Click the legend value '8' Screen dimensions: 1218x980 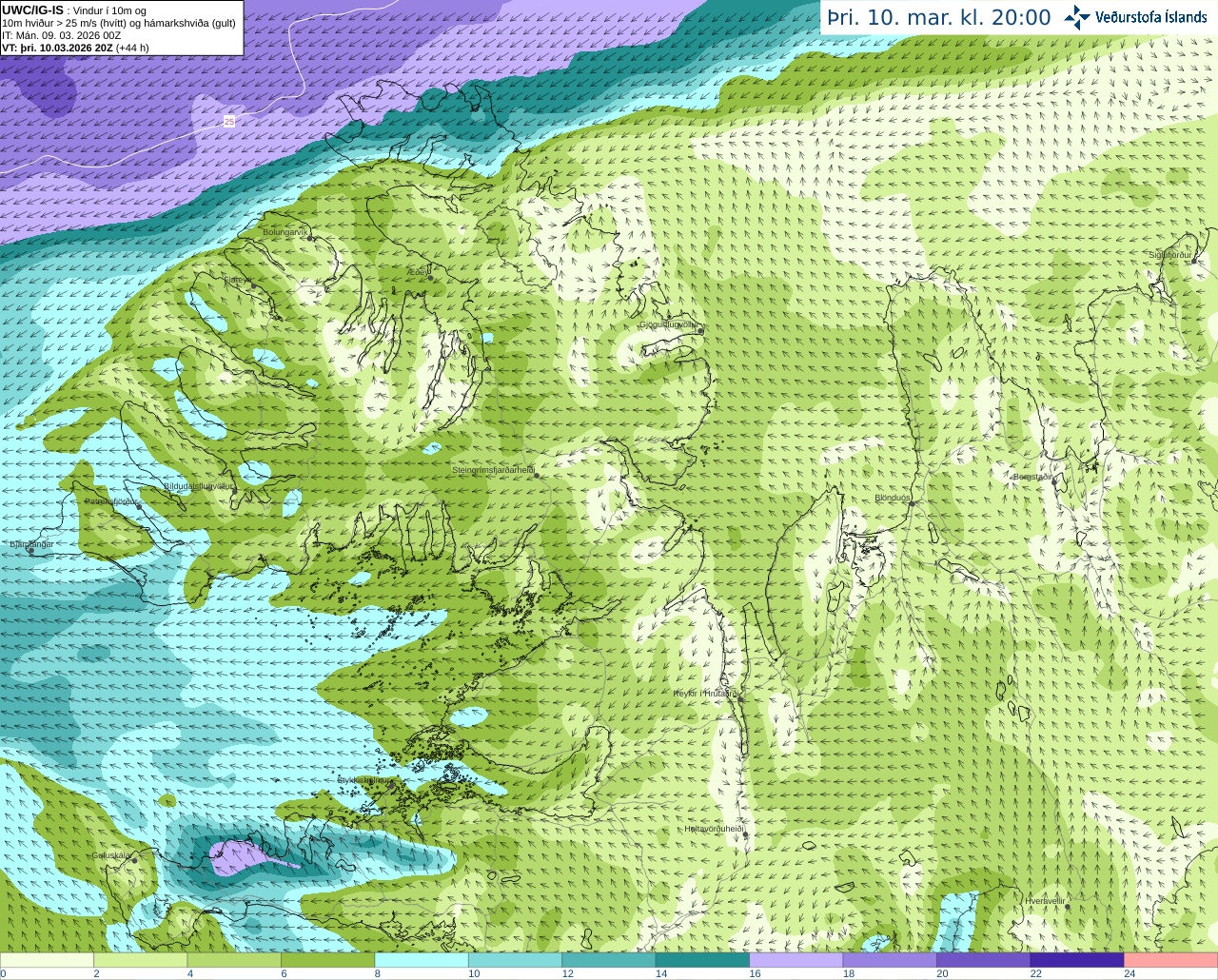[378, 974]
